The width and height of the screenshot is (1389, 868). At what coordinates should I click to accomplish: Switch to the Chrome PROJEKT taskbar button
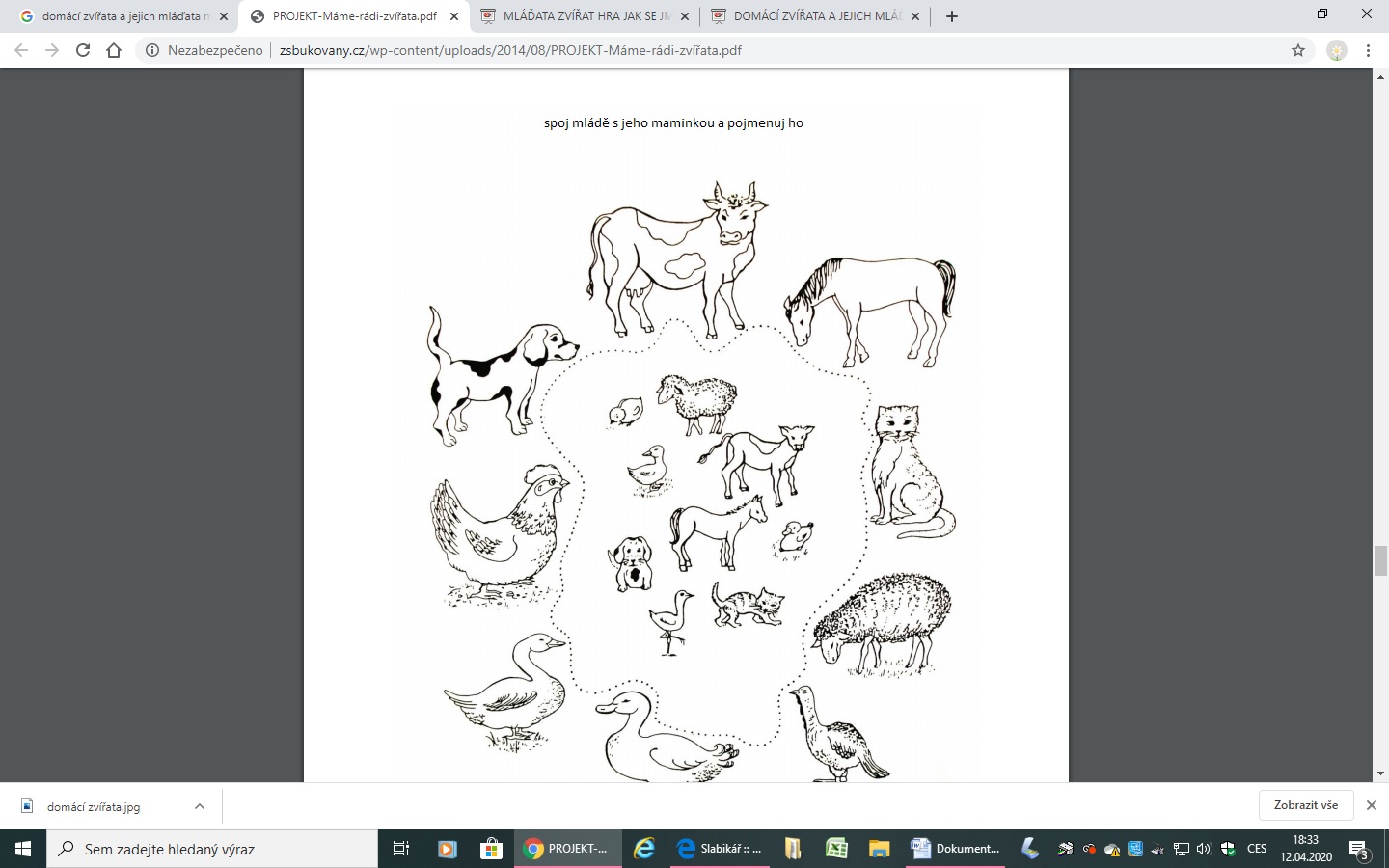[568, 849]
